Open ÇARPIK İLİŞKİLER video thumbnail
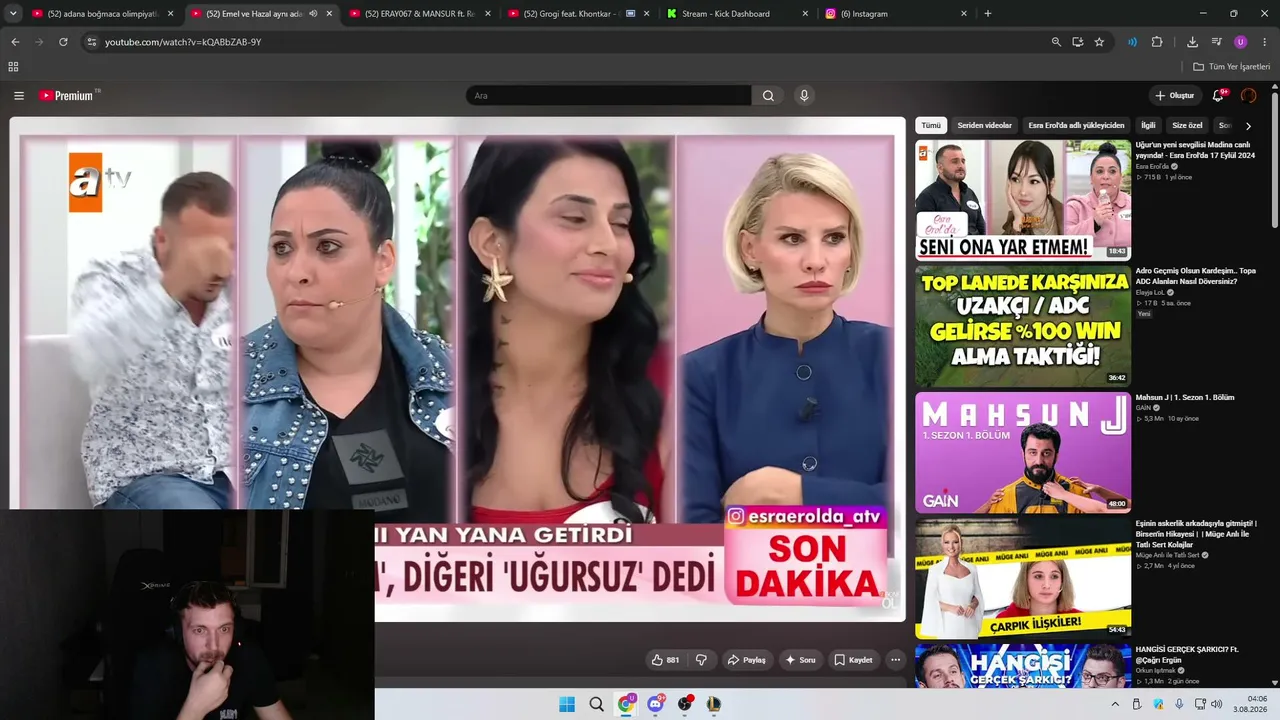 click(1023, 579)
